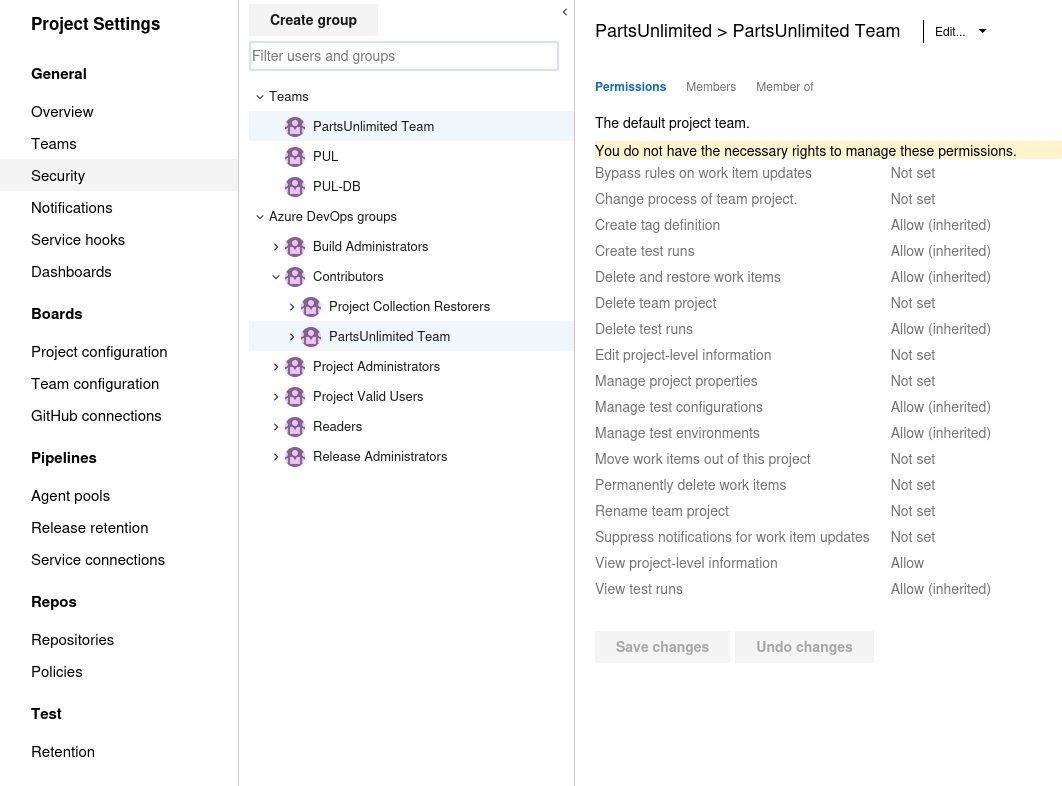This screenshot has height=786, width=1062.
Task: Click Project Valid Users group icon
Action: (295, 396)
